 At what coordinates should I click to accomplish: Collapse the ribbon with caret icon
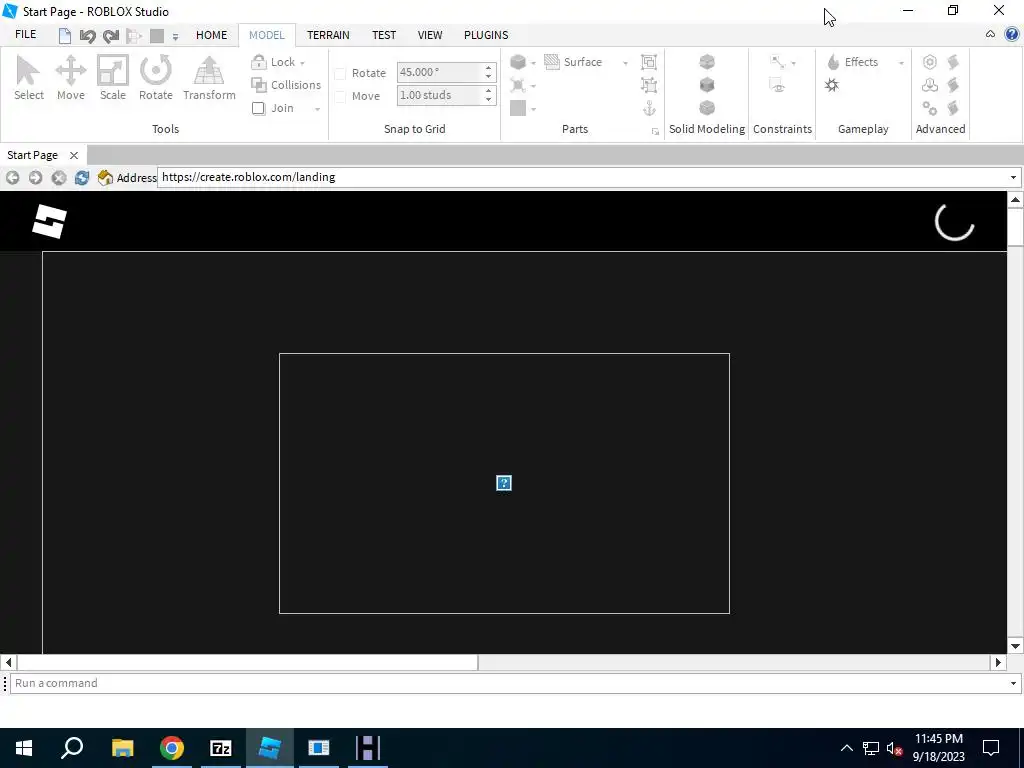pos(990,35)
